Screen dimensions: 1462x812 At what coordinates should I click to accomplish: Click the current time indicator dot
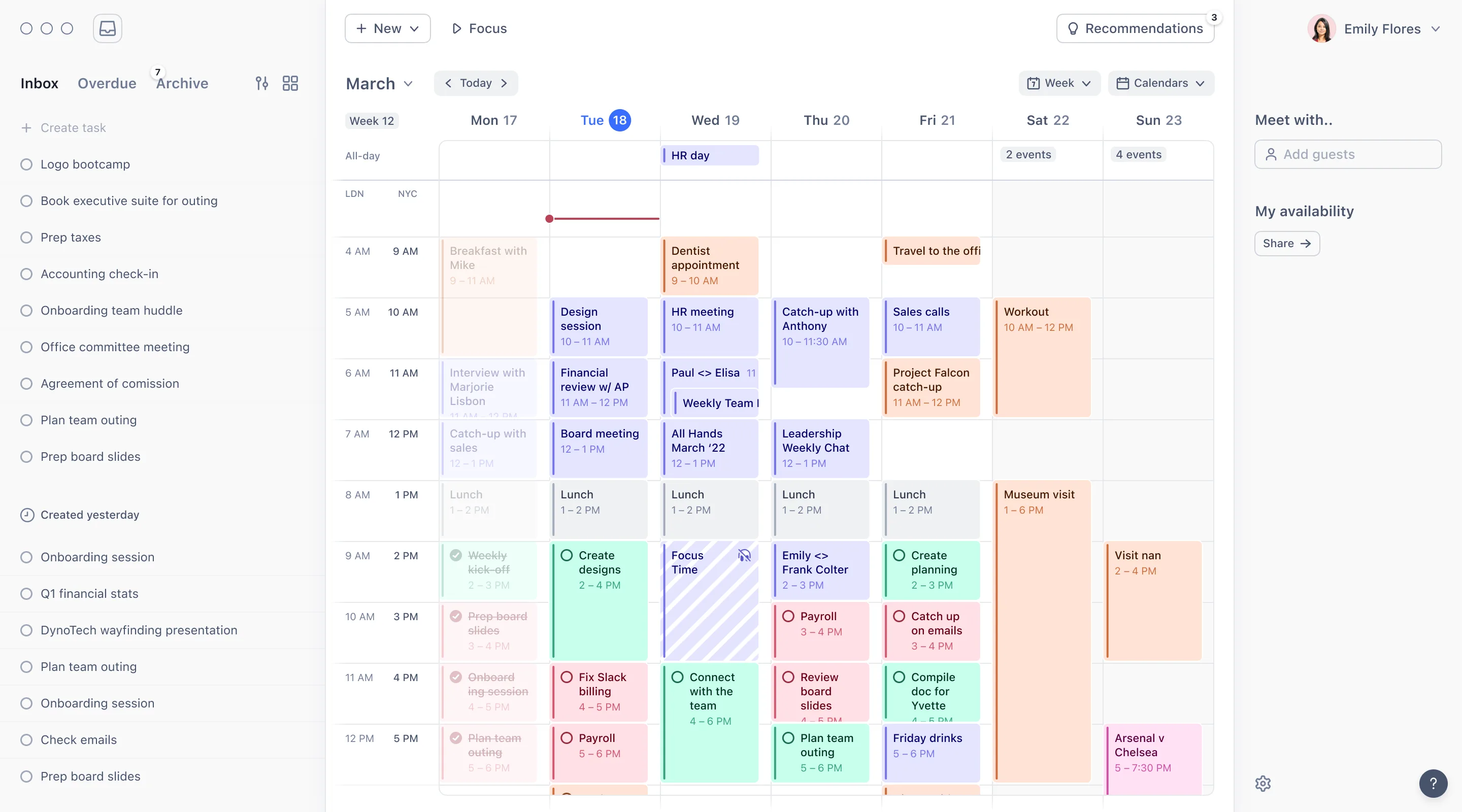[549, 218]
